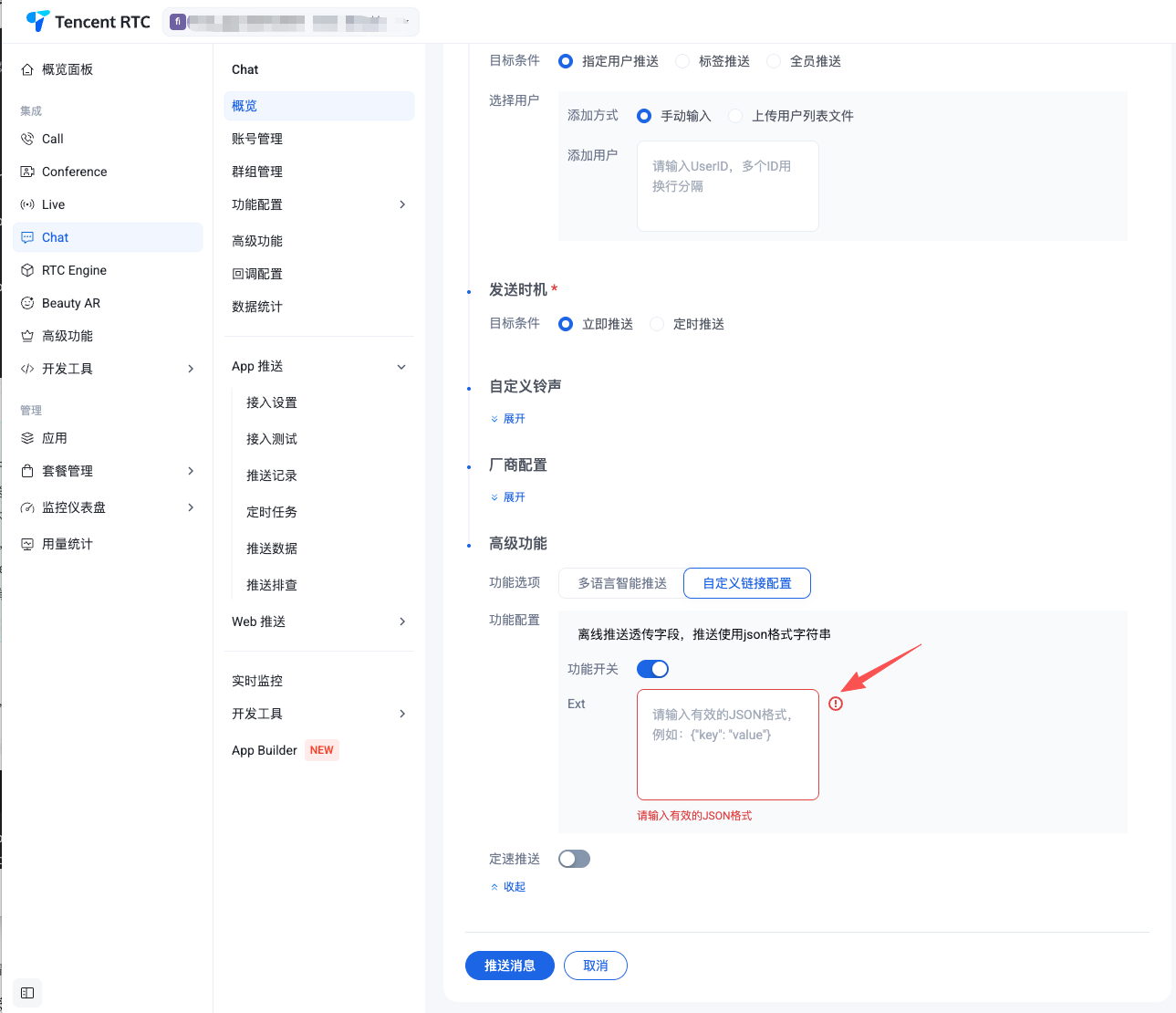Click the Conference sidebar icon
The height and width of the screenshot is (1013, 1176).
click(x=27, y=172)
